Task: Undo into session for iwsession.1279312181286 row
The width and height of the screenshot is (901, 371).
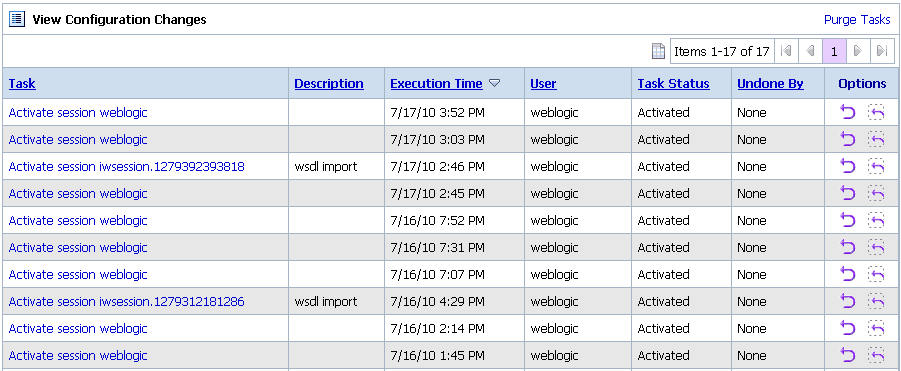Action: 876,302
